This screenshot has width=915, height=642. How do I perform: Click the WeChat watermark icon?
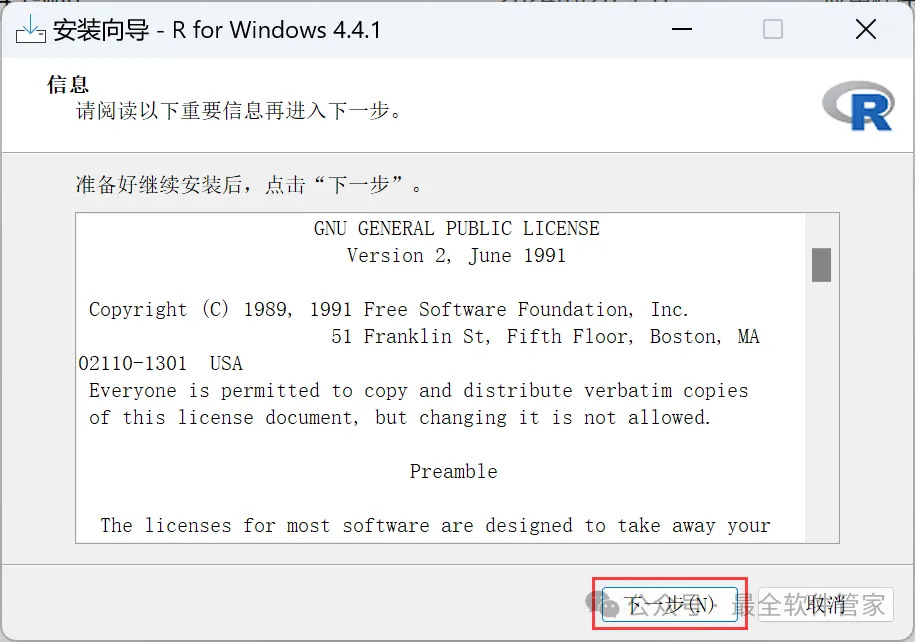tap(602, 605)
